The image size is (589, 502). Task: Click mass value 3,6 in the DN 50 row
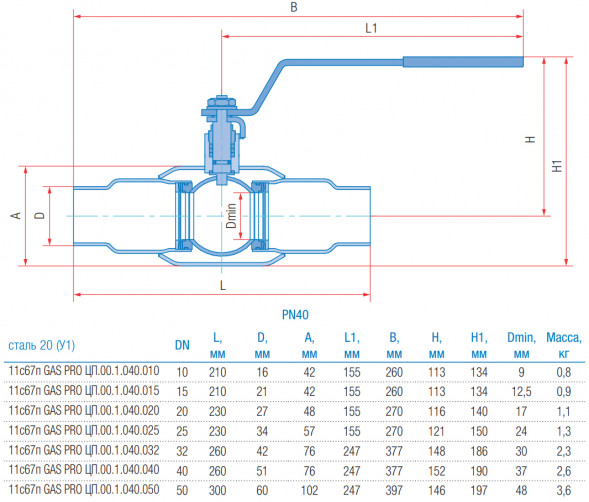pos(564,491)
